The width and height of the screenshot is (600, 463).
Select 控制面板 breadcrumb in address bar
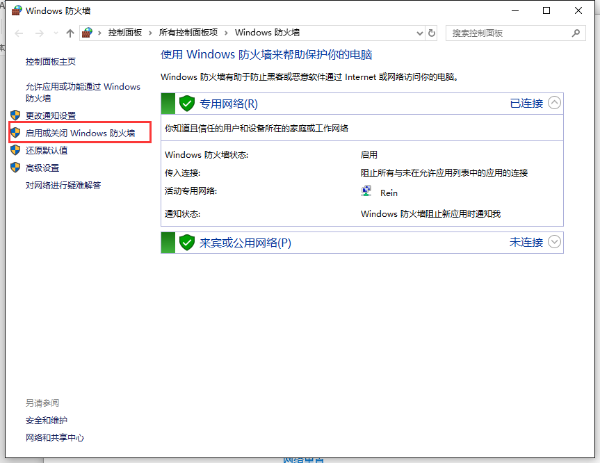click(x=125, y=33)
